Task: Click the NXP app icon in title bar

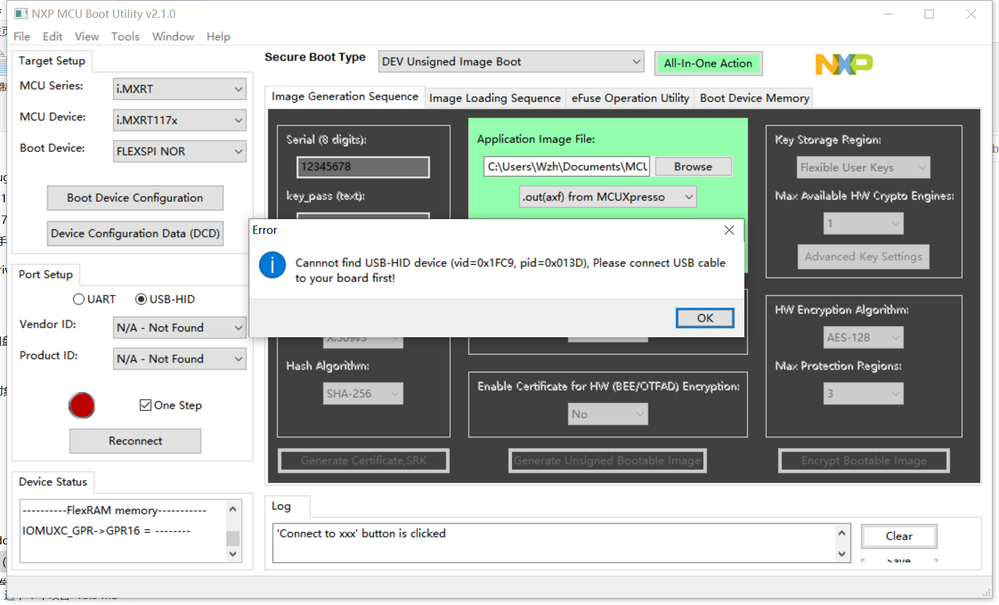Action: click(21, 13)
